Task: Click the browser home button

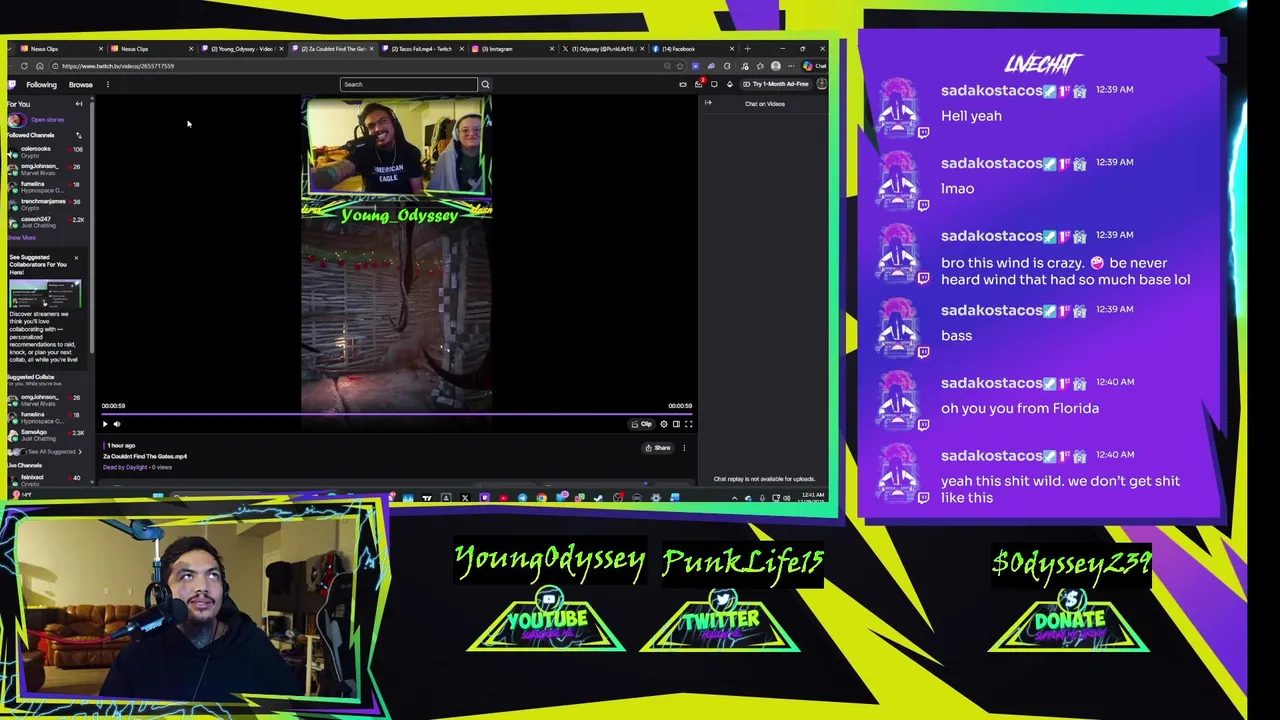Action: coord(39,66)
